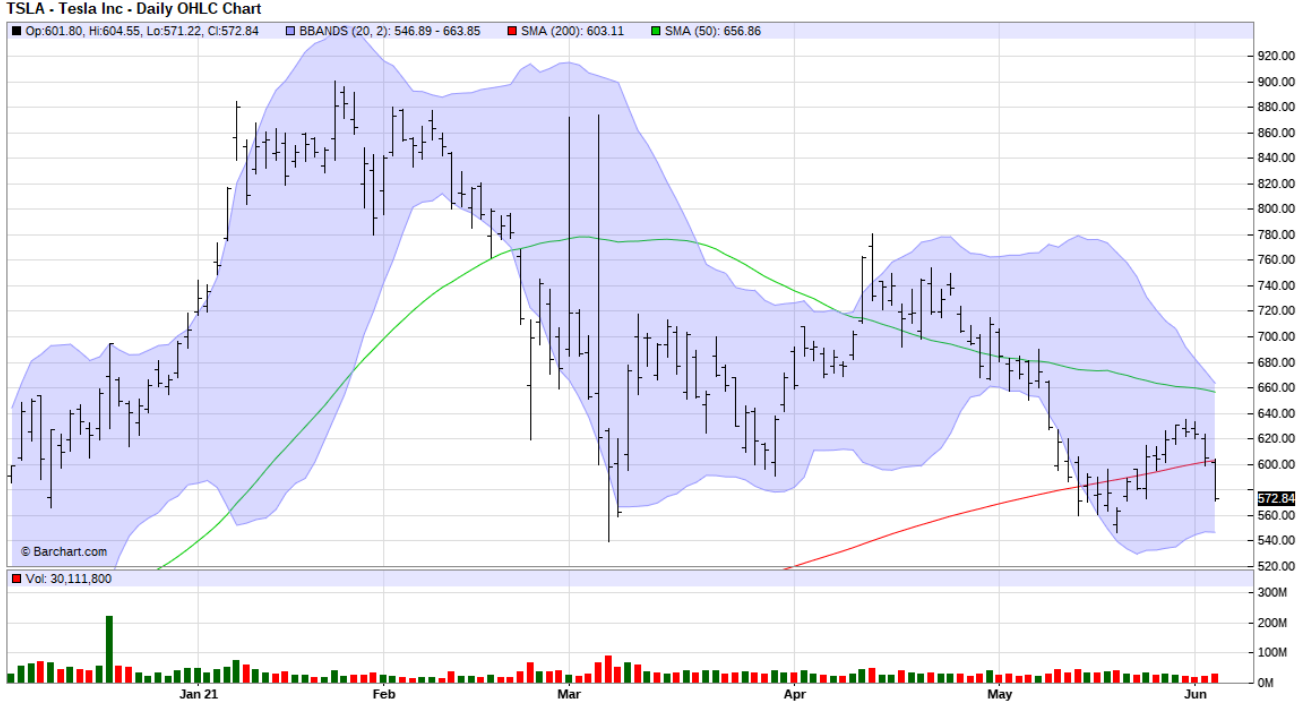Image resolution: width=1306 pixels, height=704 pixels.
Task: Click the 'Feb' date axis label
Action: click(x=384, y=694)
